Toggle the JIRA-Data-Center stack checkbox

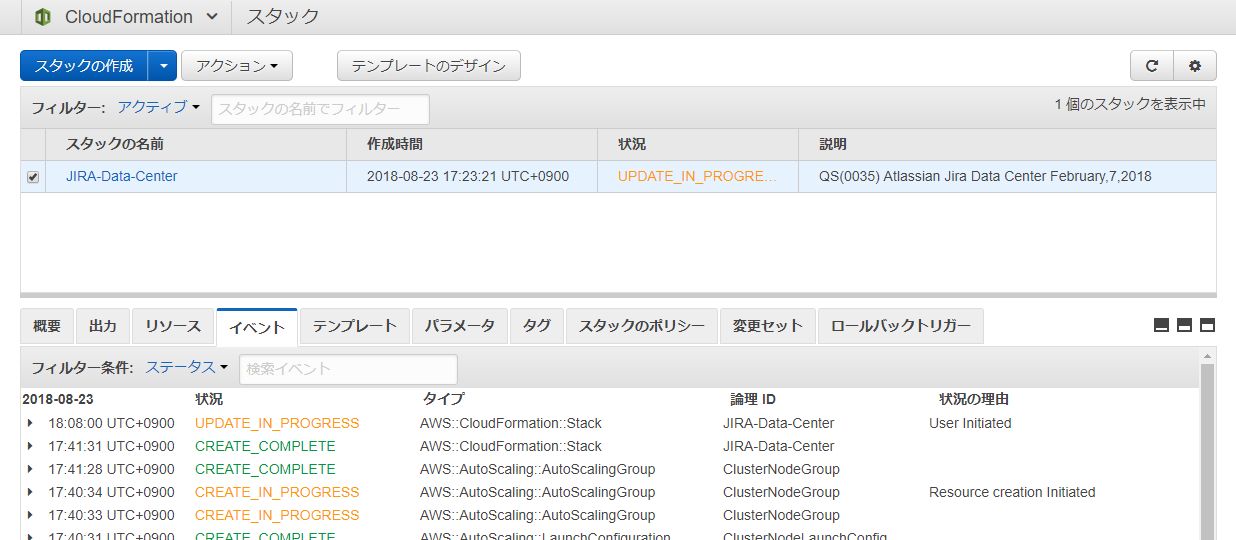33,177
